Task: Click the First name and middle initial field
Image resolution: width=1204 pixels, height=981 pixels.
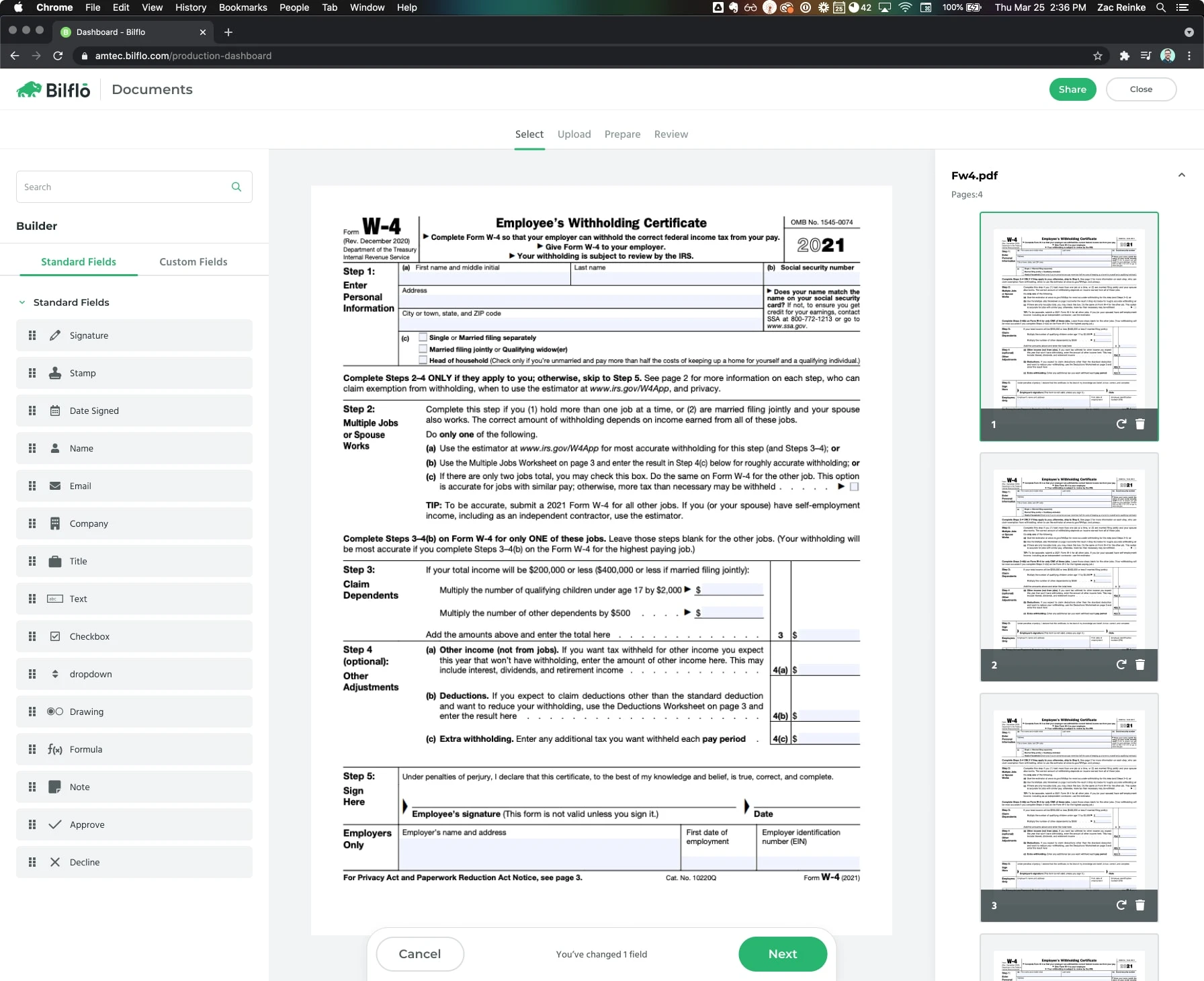Action: [x=485, y=278]
